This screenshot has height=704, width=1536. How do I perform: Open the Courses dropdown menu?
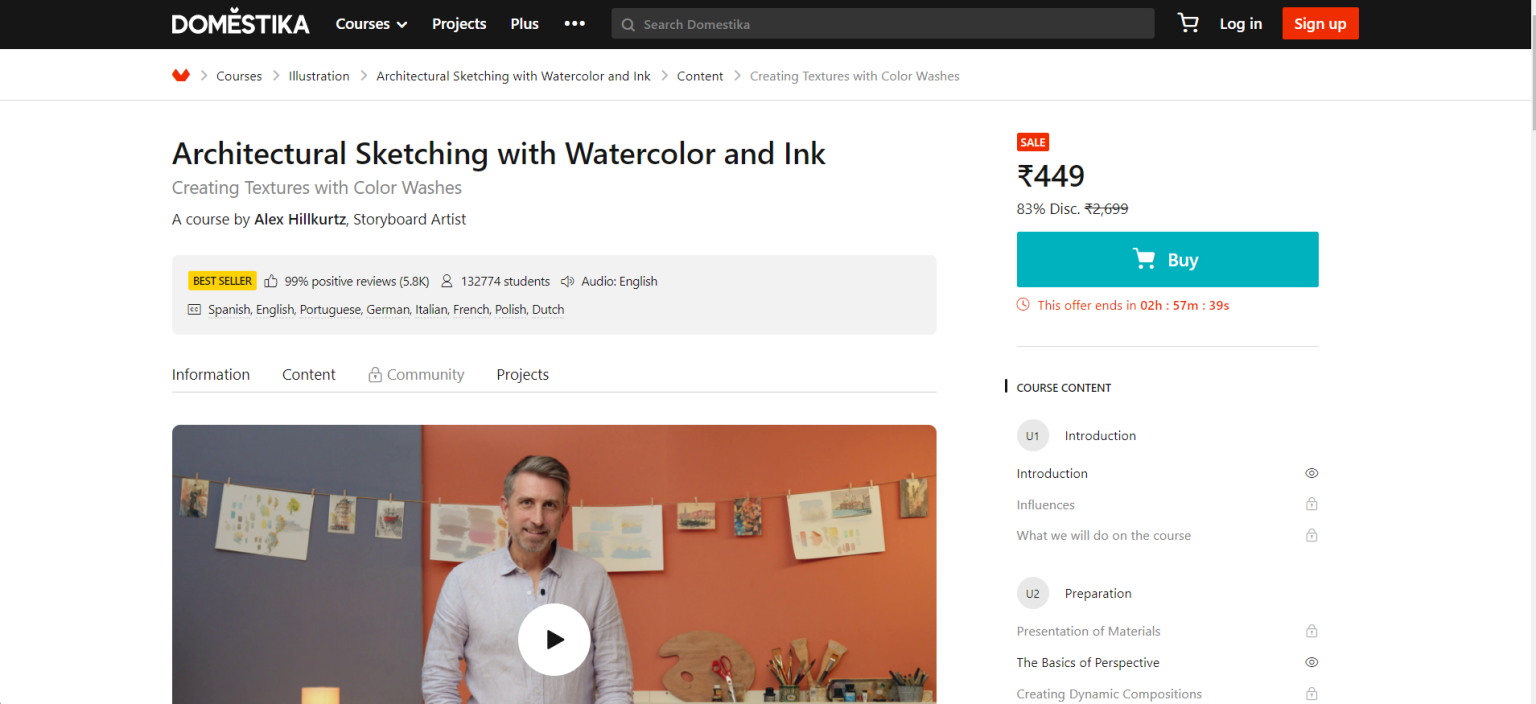pyautogui.click(x=370, y=23)
